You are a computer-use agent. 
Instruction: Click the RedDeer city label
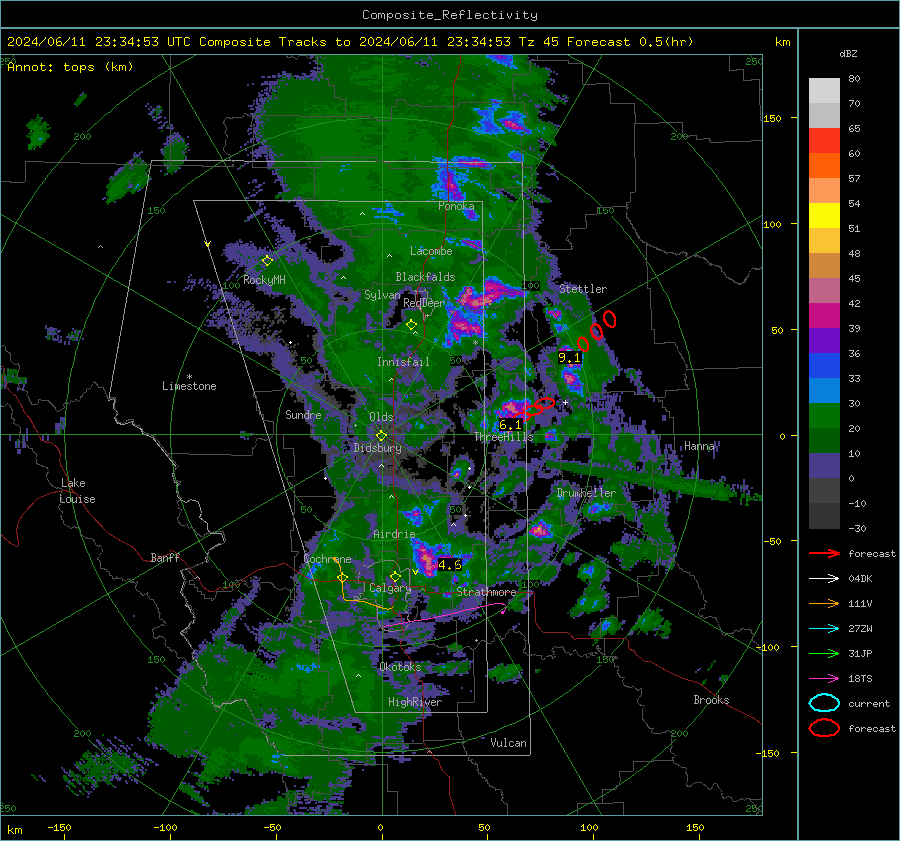coord(424,303)
